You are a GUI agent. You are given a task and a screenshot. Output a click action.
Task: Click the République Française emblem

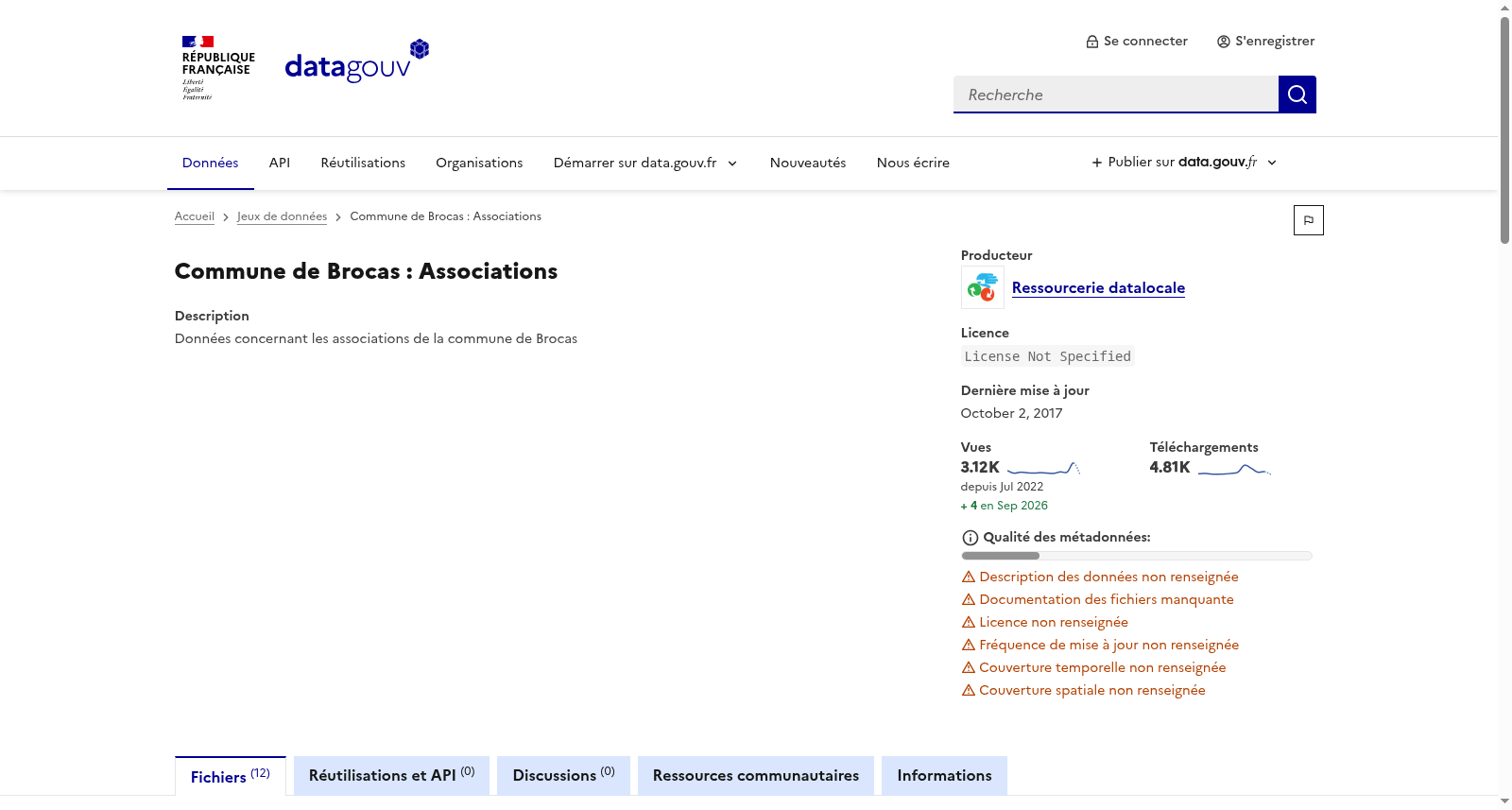tap(218, 68)
